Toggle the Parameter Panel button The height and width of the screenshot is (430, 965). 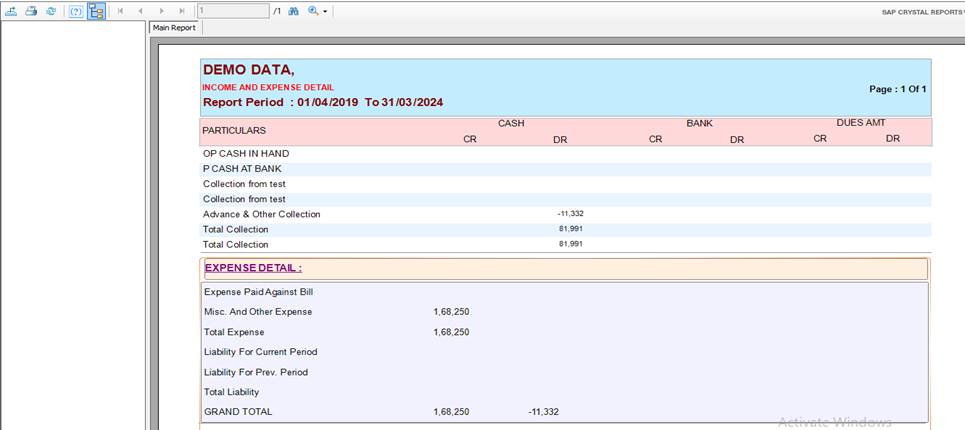point(76,11)
